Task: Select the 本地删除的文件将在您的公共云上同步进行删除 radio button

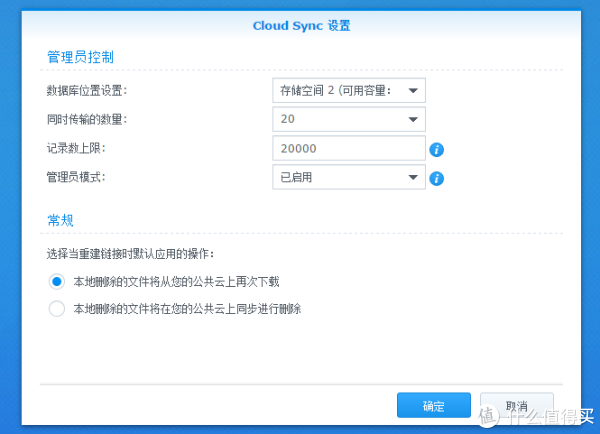Action: tap(57, 309)
